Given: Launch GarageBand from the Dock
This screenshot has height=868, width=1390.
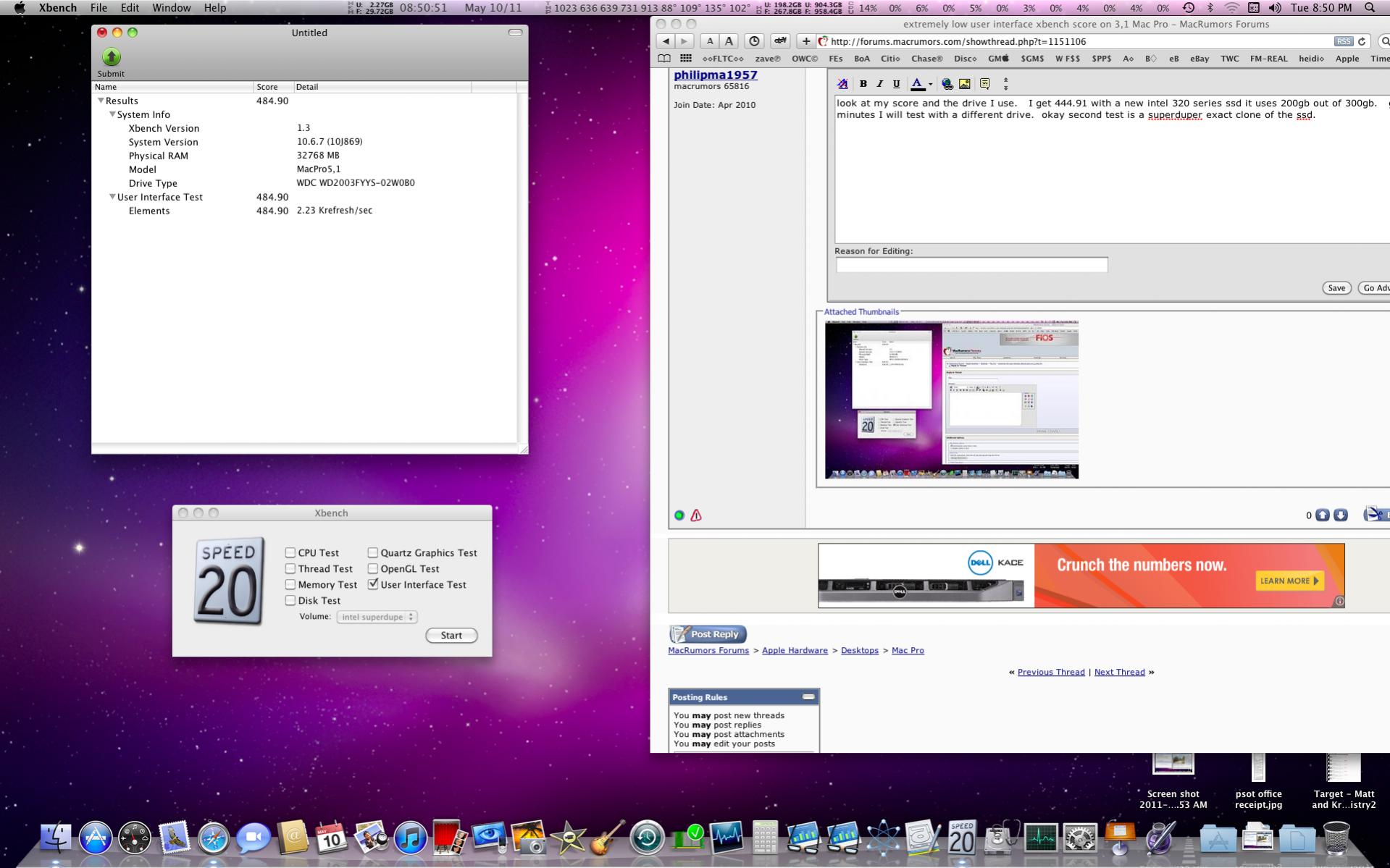Looking at the screenshot, I should click(607, 838).
